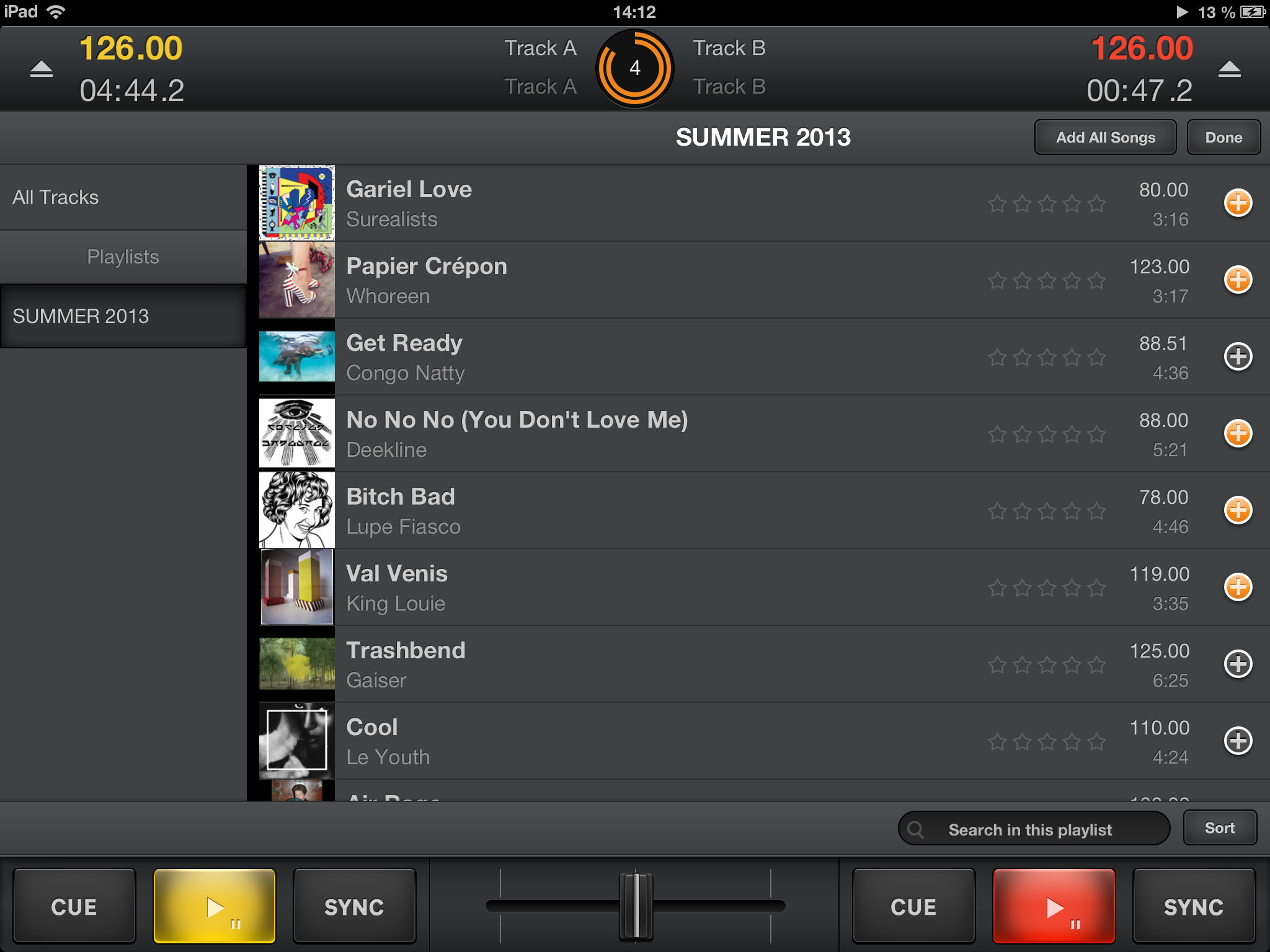Tap the plus icon for Val Venis

1238,587
